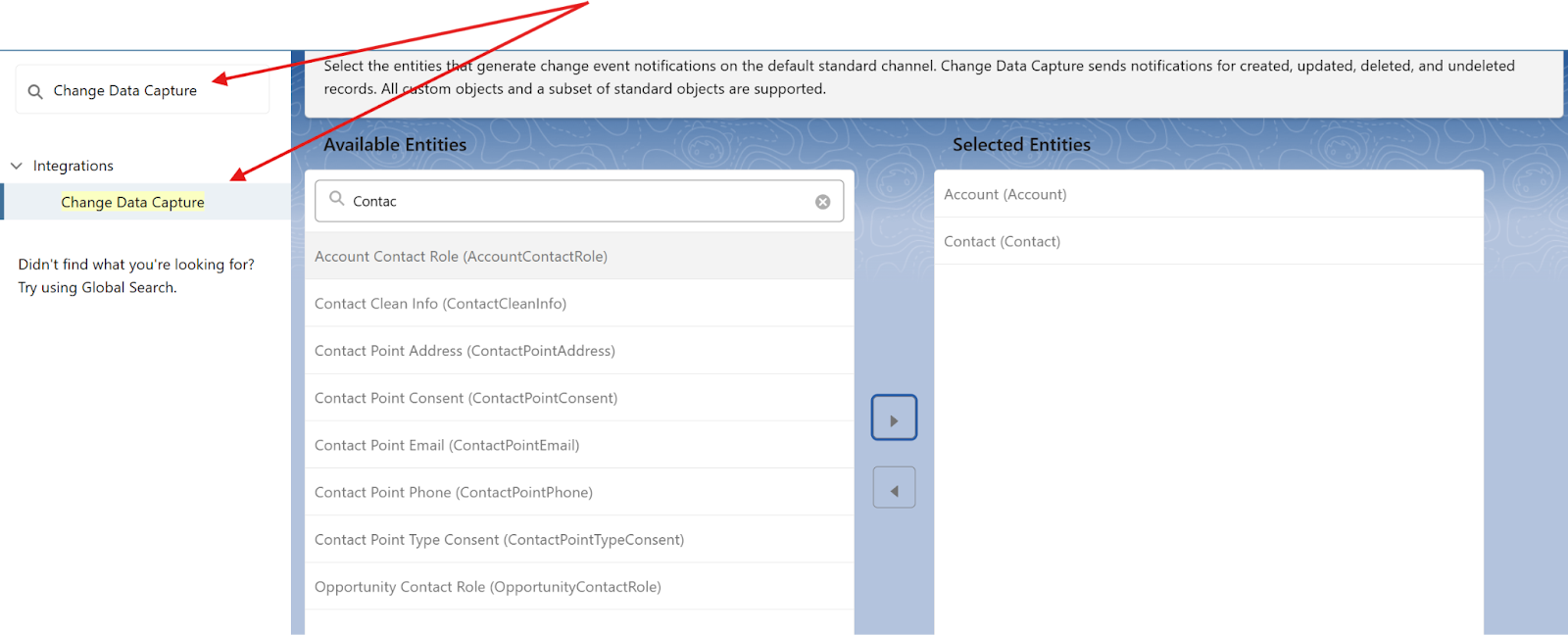This screenshot has width=1568, height=635.
Task: Select Contact Point Consent entity
Action: pos(579,398)
